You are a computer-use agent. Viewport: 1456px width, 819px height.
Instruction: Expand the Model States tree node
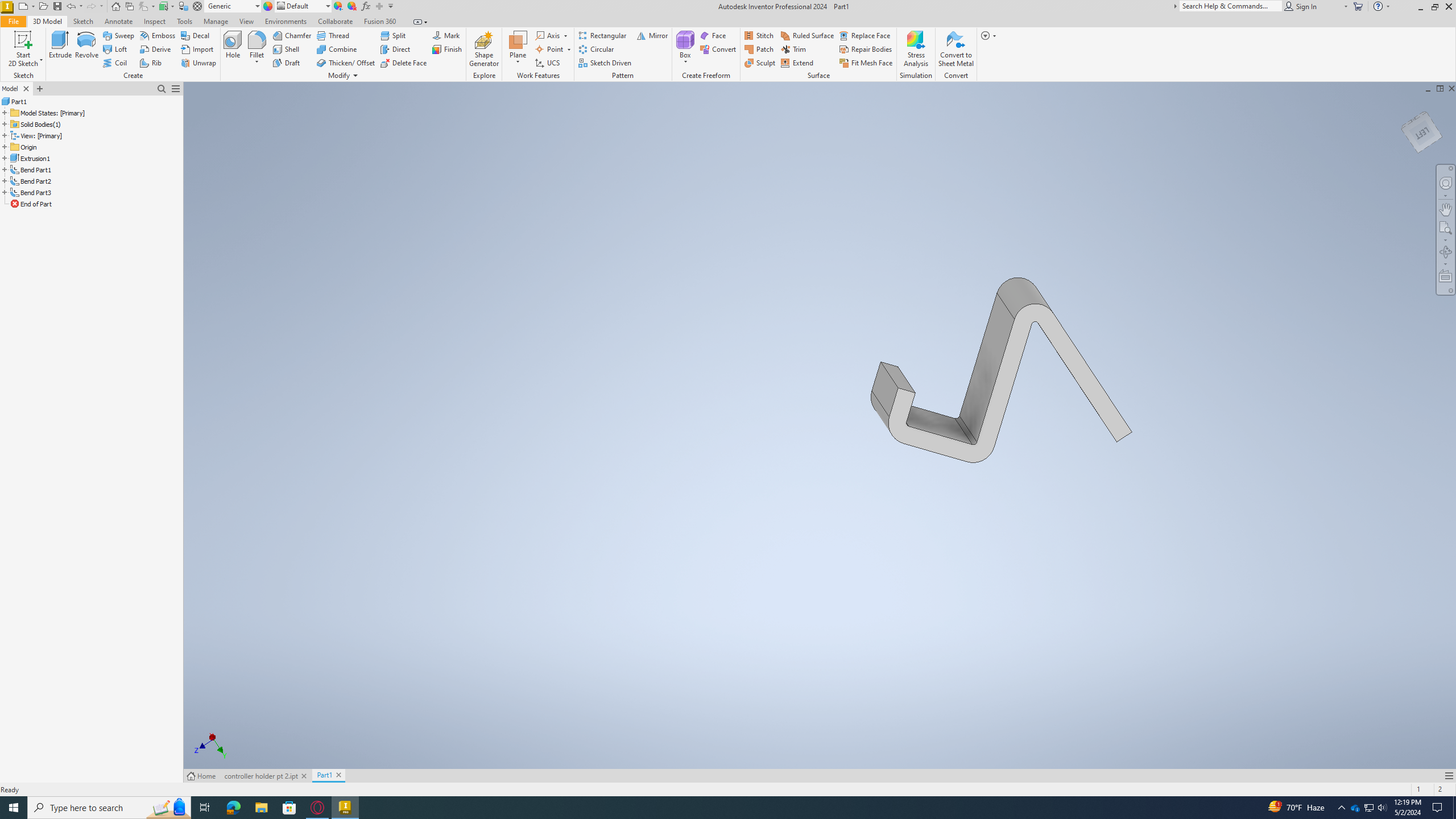[5, 113]
